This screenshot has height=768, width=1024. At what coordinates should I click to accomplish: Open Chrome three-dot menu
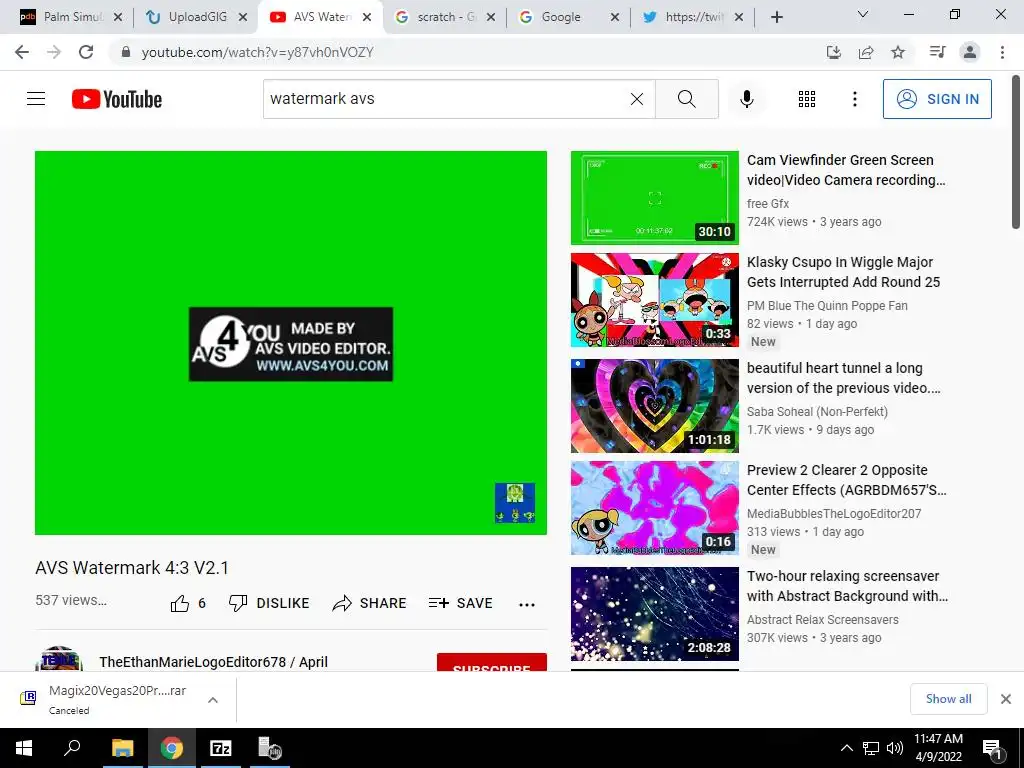[1002, 52]
